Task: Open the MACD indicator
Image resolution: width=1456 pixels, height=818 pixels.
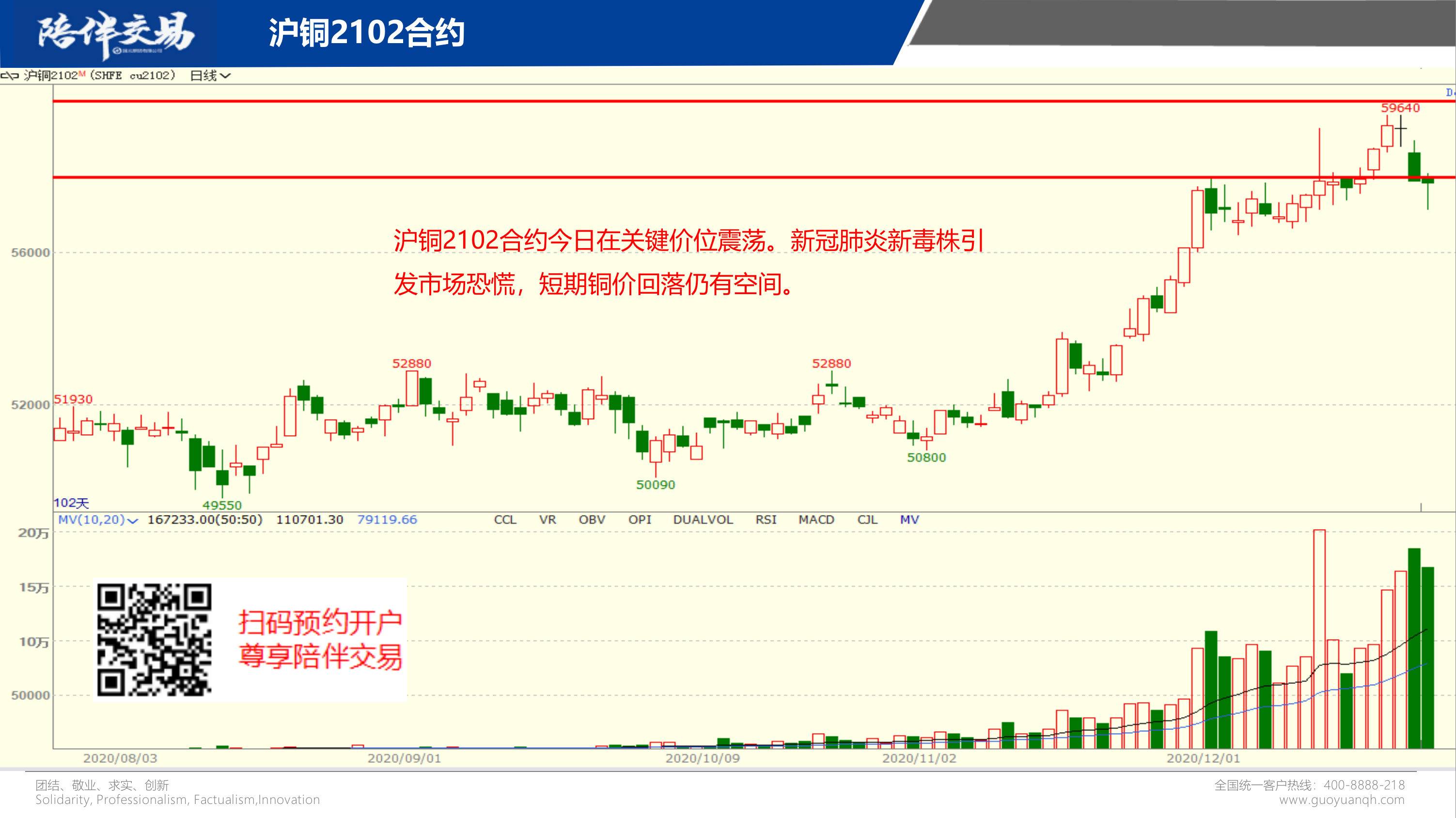Action: pos(816,519)
